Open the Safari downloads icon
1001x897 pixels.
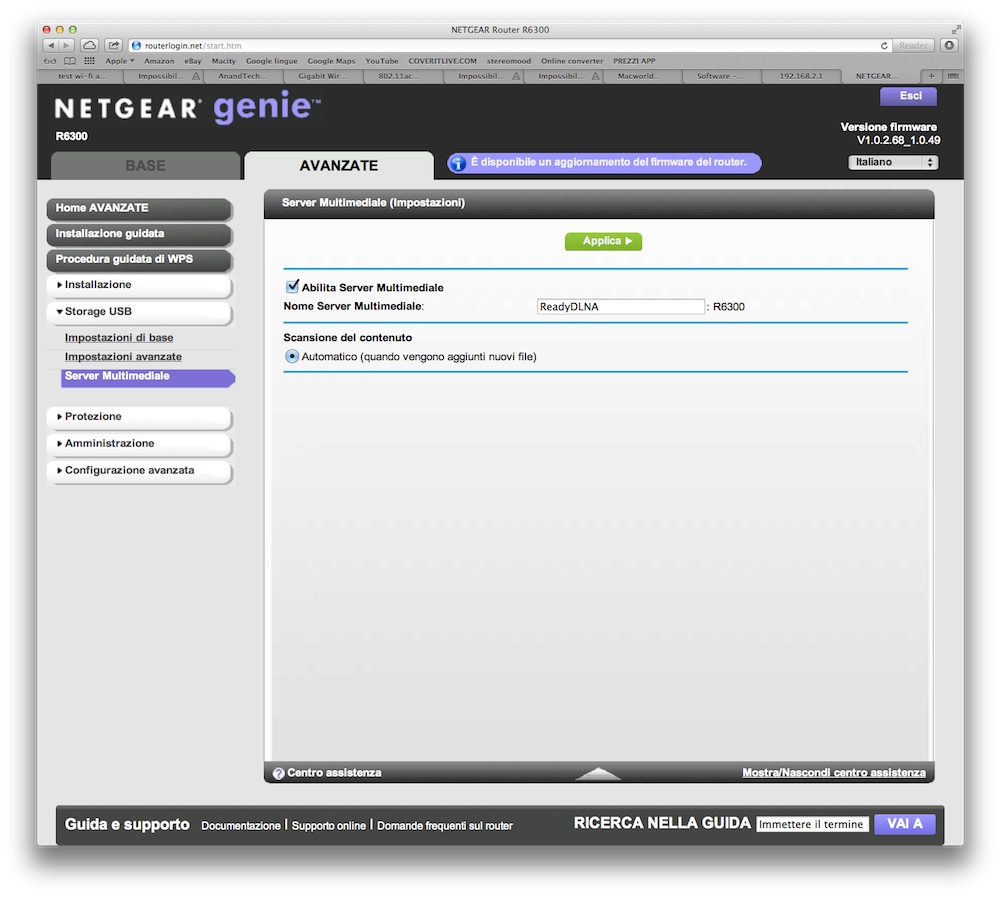(949, 45)
